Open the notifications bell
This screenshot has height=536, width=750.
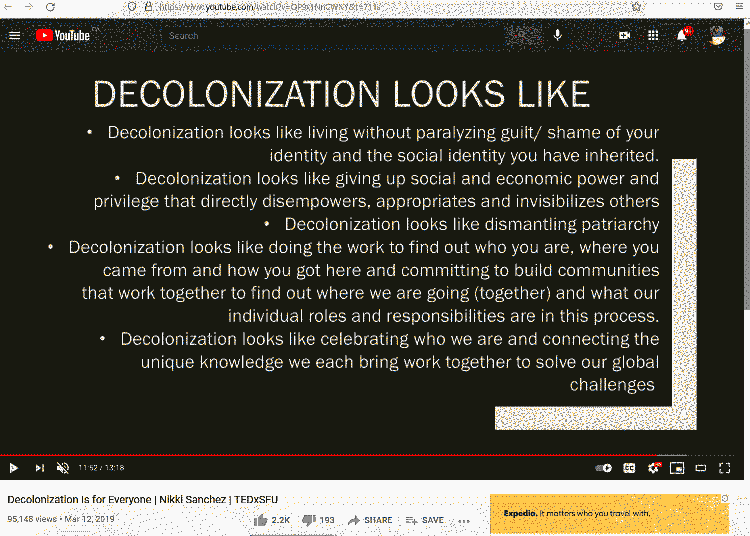pyautogui.click(x=682, y=35)
